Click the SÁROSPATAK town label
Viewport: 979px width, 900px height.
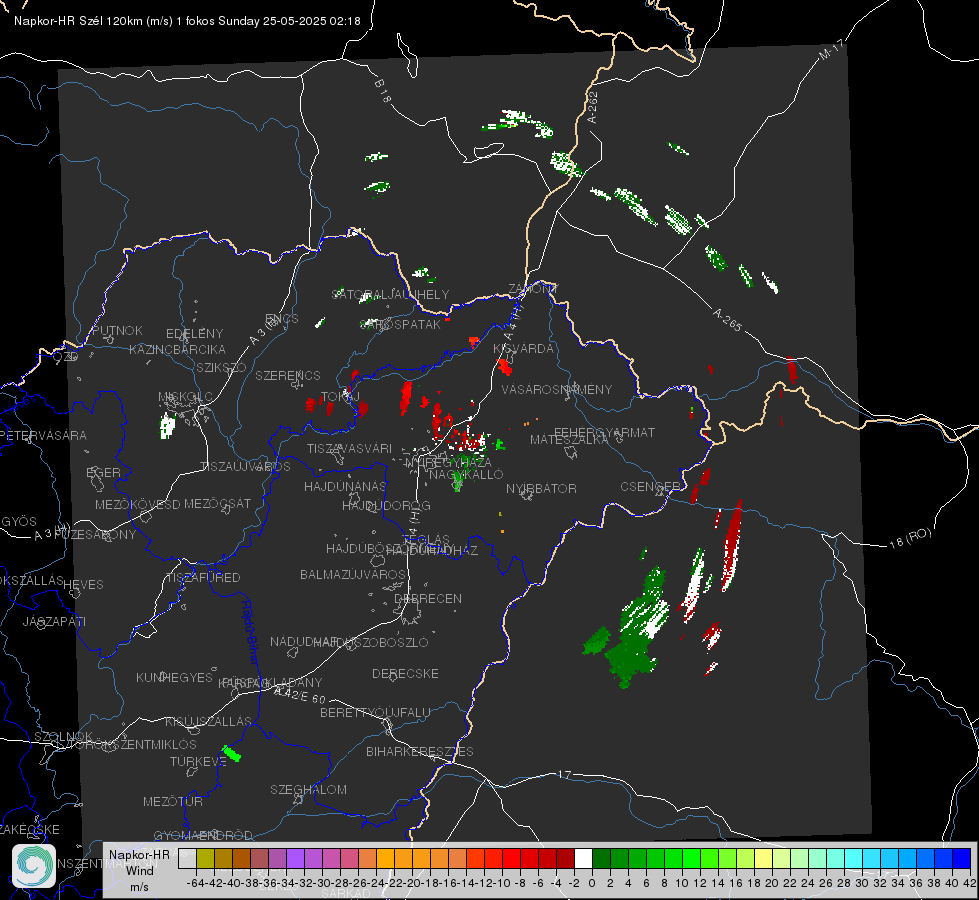tap(400, 324)
